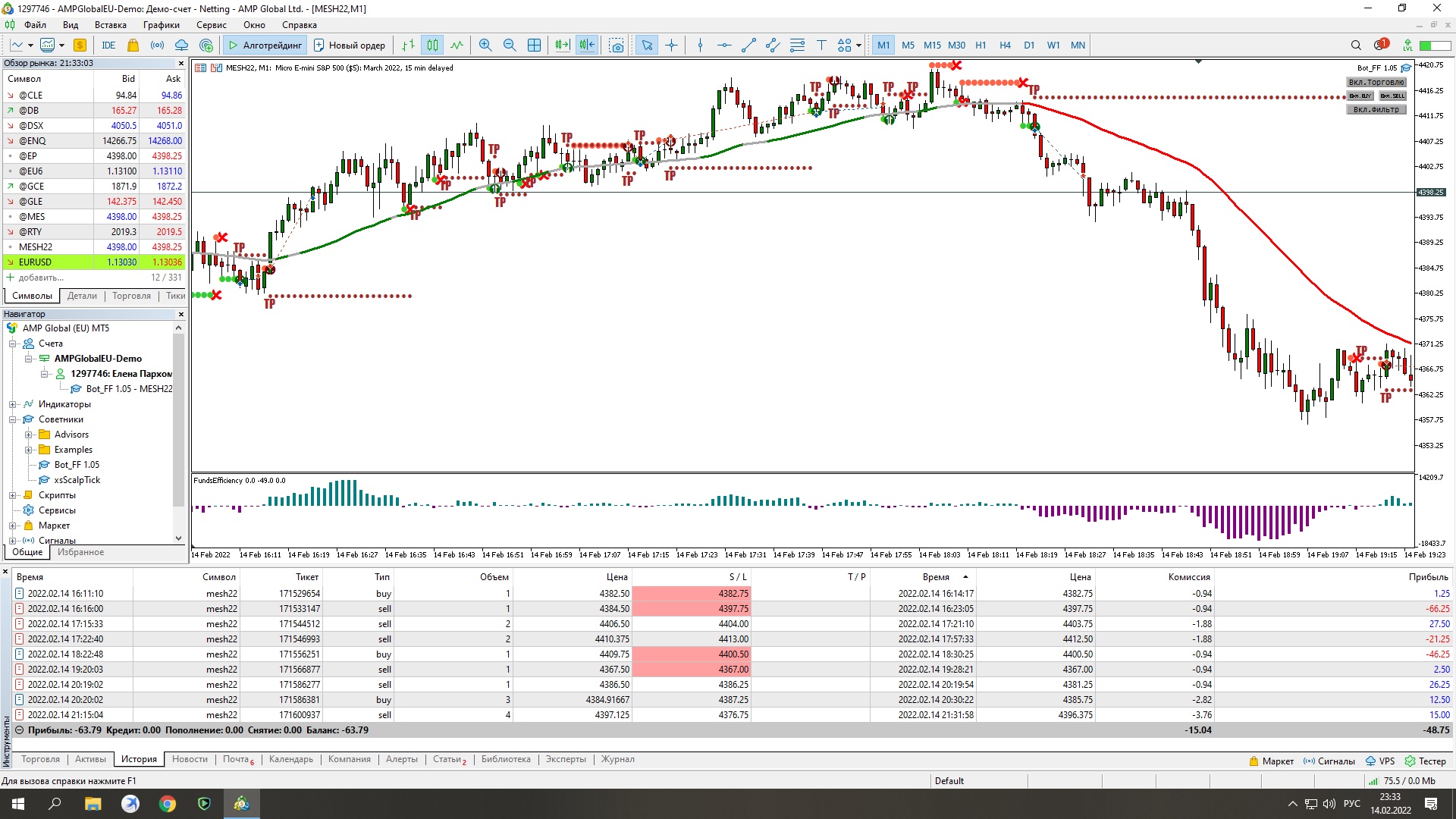Screen dimensions: 1456x819
Task: Toggle the Алготрейдинг button
Action: click(265, 45)
